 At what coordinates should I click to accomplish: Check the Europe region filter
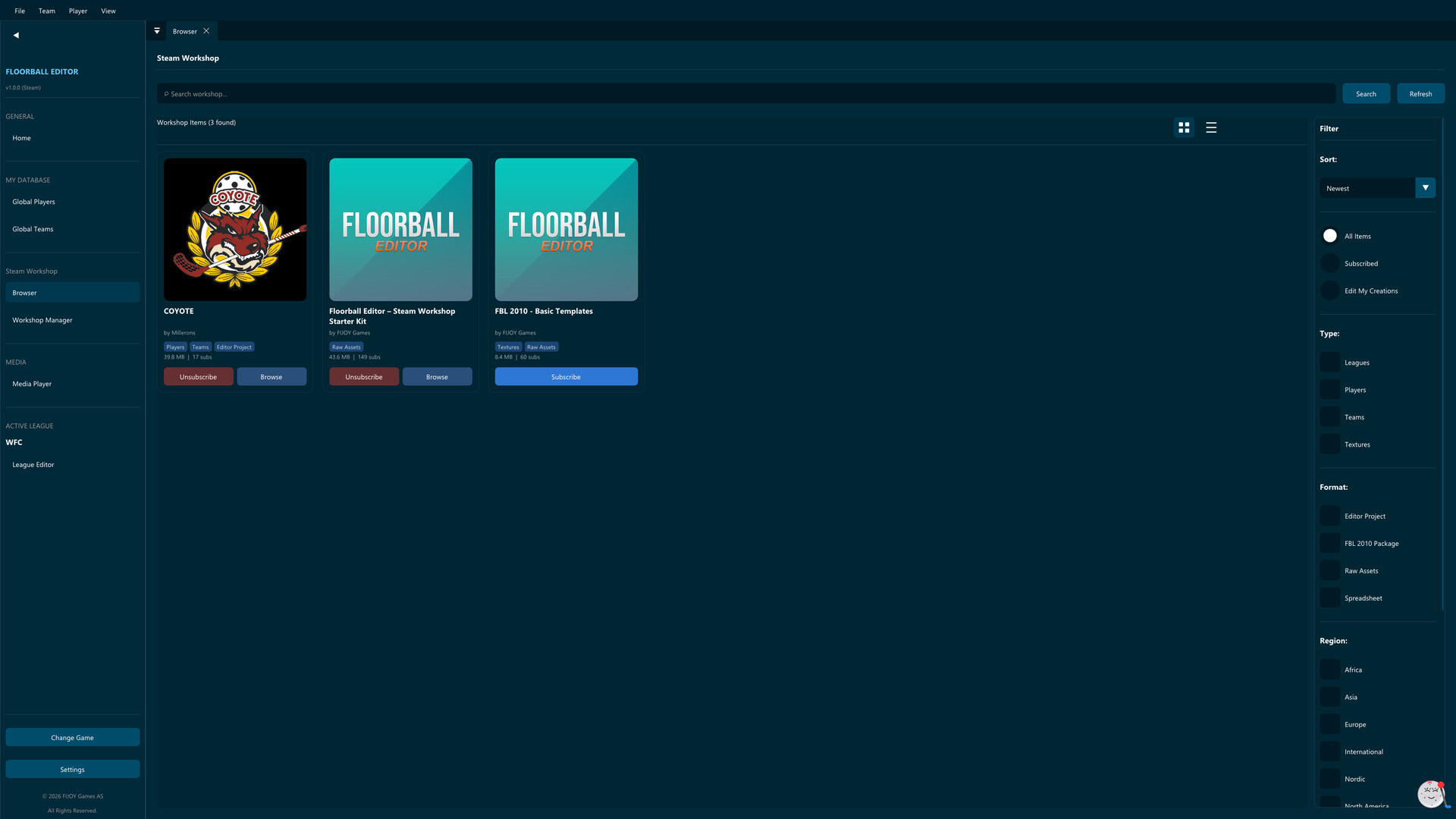(1329, 723)
